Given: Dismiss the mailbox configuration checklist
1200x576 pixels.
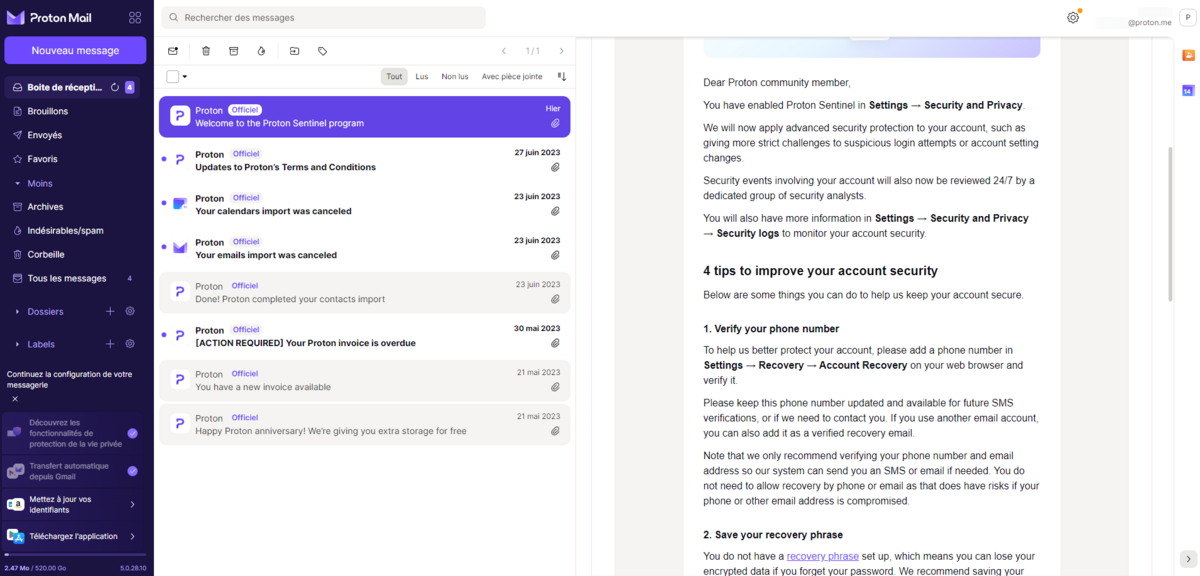Looking at the screenshot, I should coord(15,399).
